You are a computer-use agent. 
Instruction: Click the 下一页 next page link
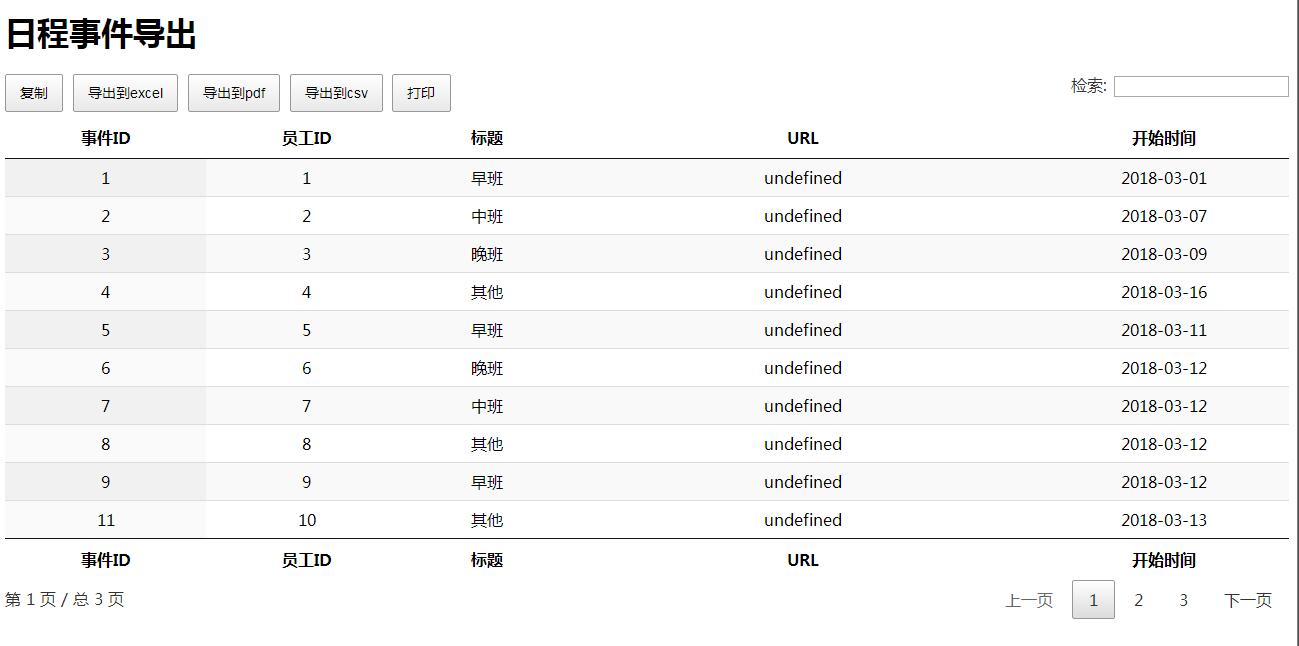pyautogui.click(x=1248, y=600)
